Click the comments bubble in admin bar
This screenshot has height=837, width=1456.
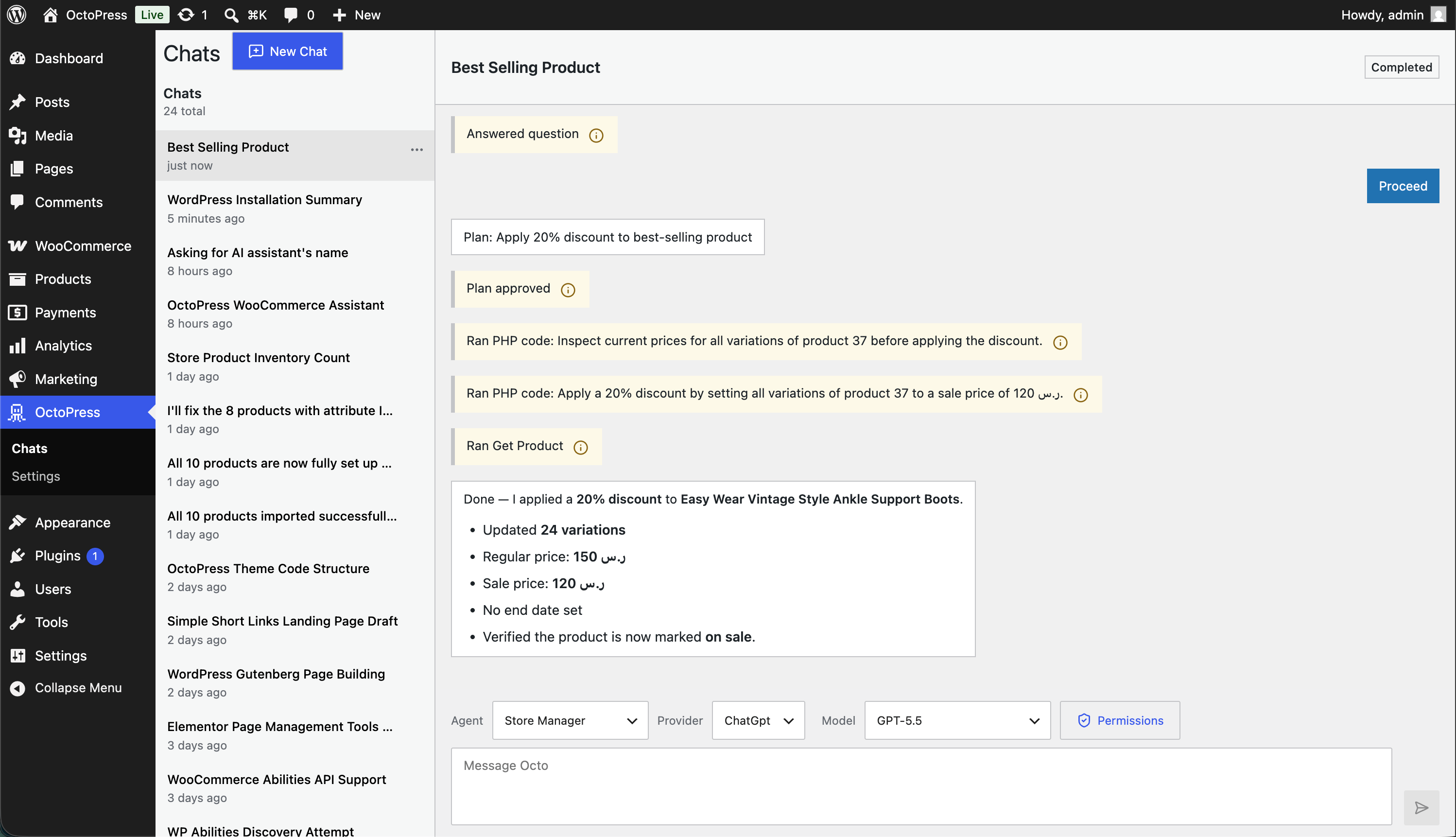(x=291, y=15)
